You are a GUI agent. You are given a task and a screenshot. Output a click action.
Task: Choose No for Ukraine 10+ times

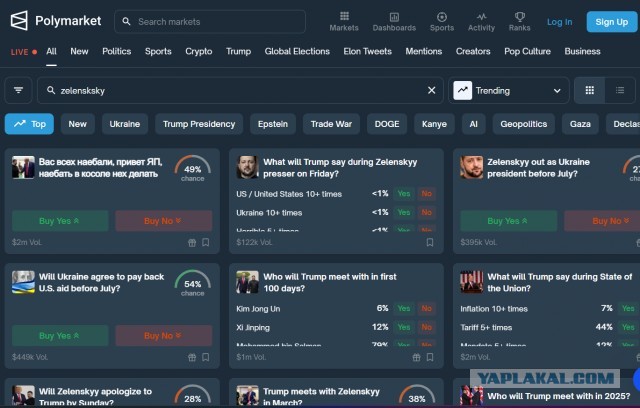pos(427,213)
